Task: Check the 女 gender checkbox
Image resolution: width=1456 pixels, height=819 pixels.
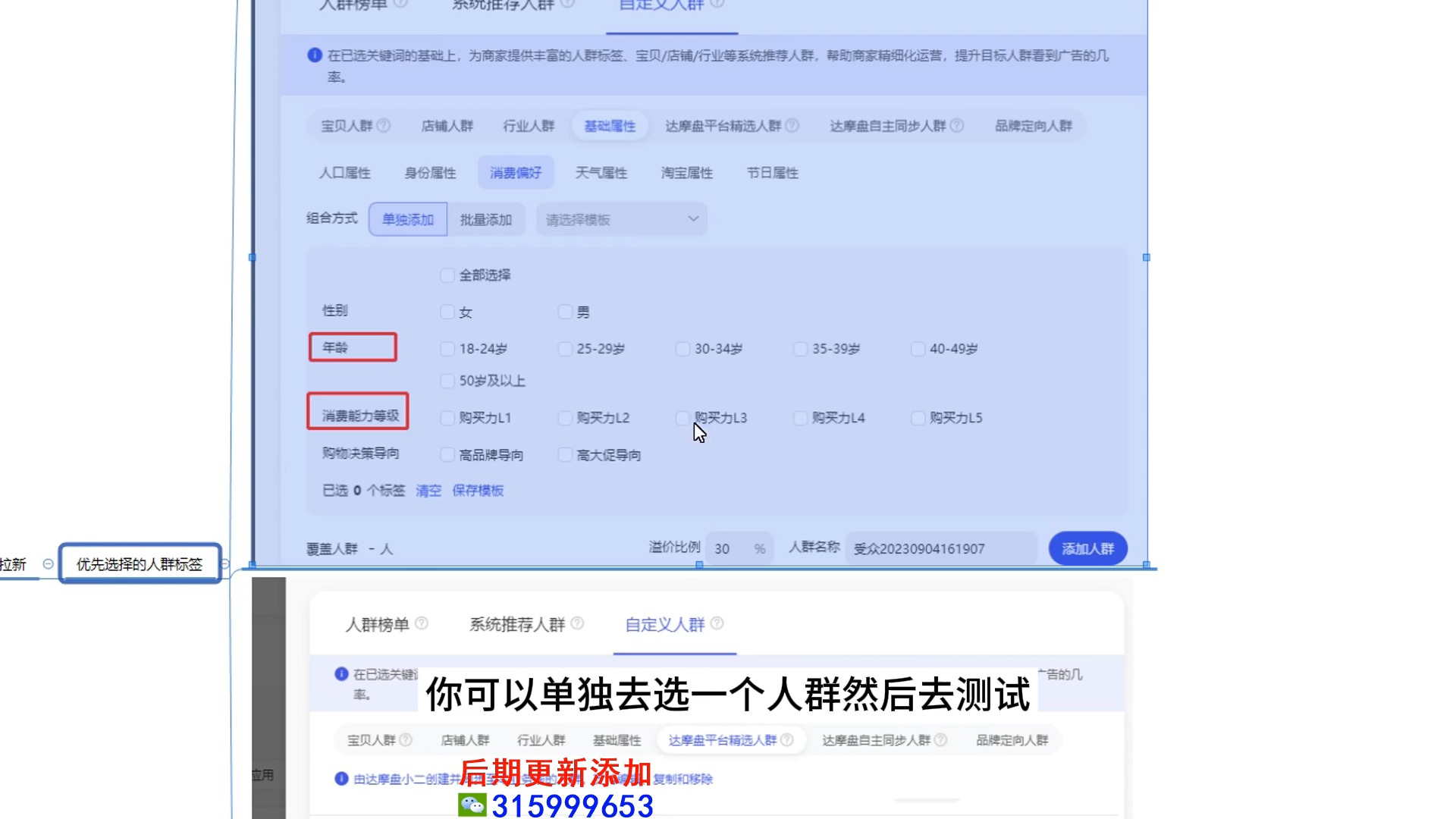Action: tap(447, 312)
